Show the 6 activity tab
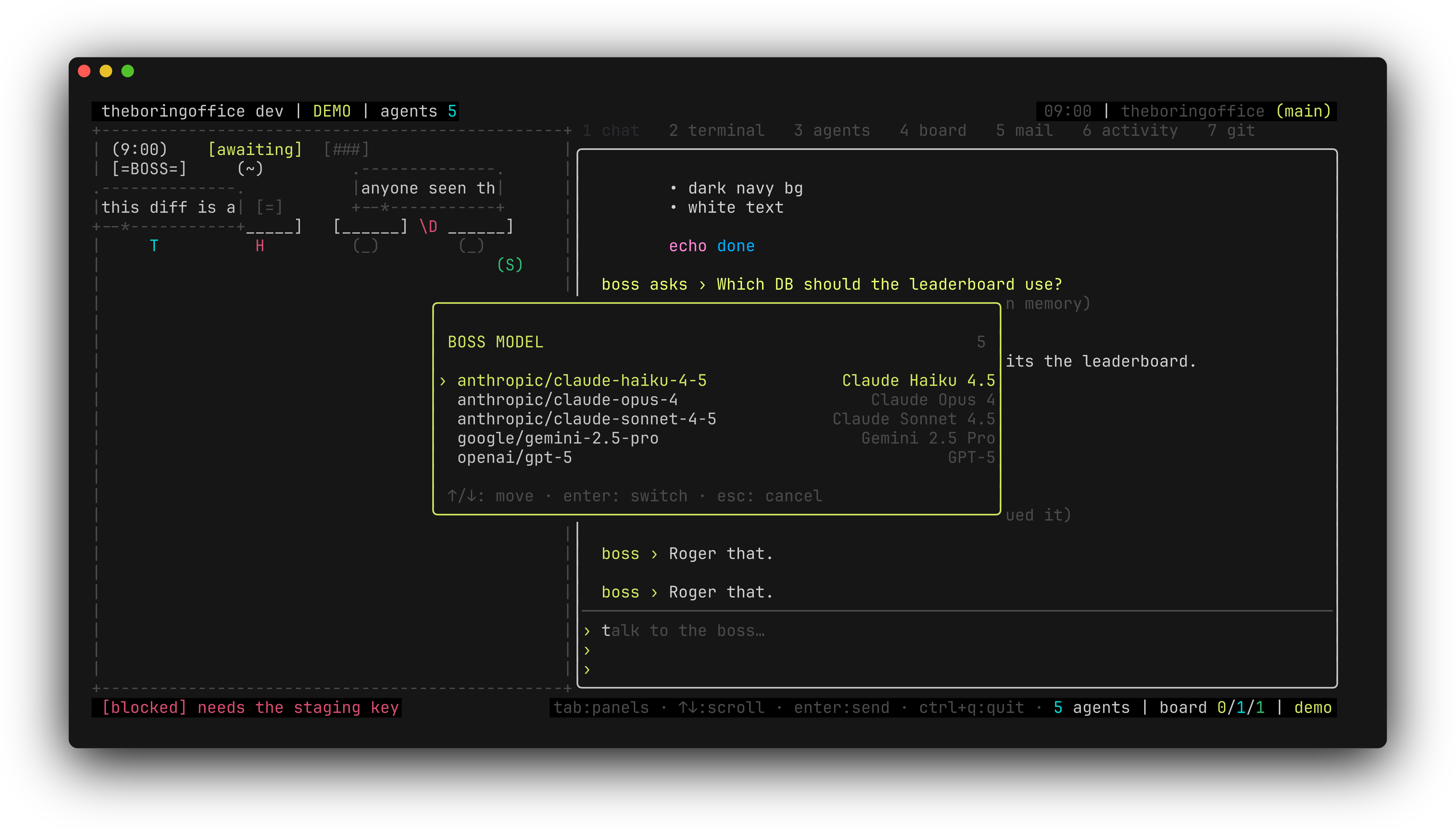Screen dimensions: 1456x829 pyautogui.click(x=1130, y=130)
